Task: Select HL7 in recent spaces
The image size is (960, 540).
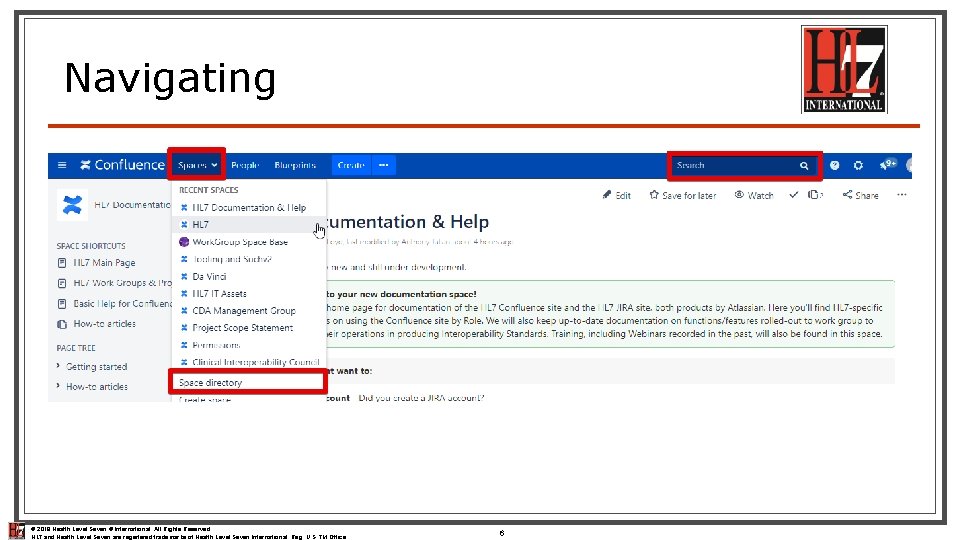Action: pyautogui.click(x=249, y=225)
